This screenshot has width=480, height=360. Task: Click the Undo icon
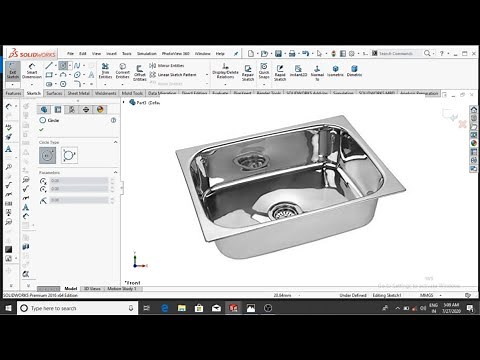[x=305, y=53]
